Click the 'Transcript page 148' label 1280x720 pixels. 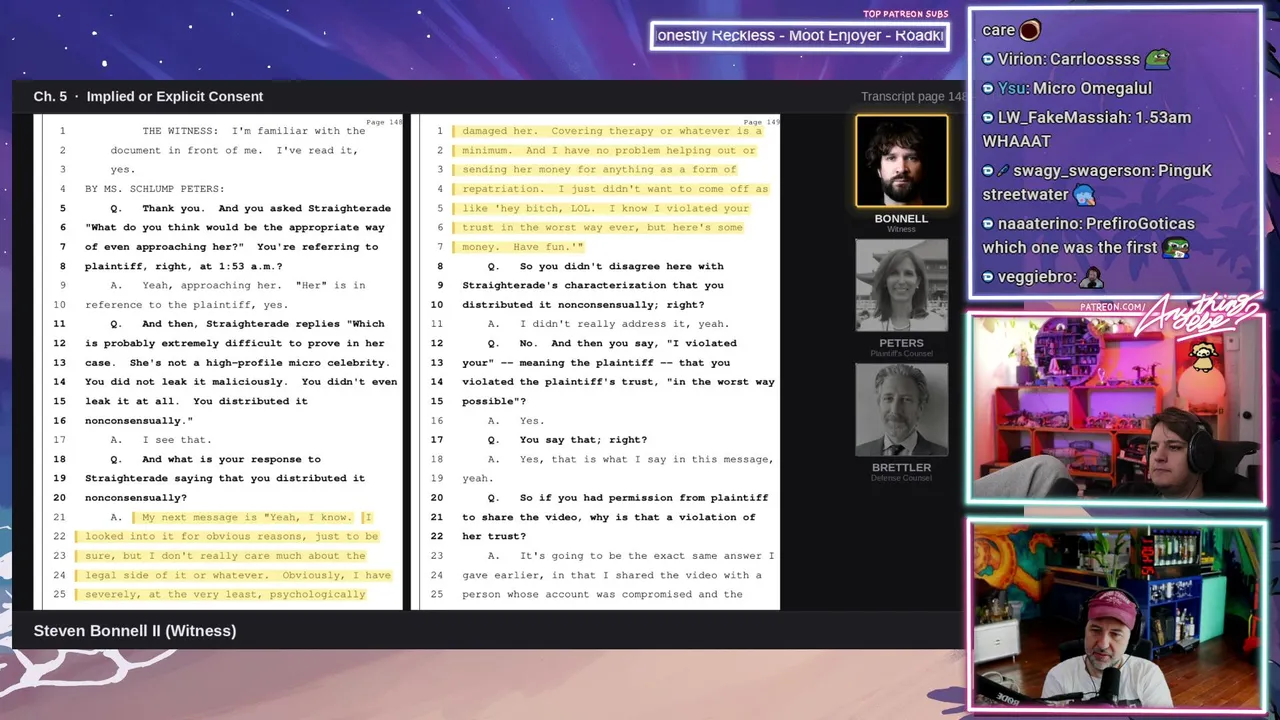pos(914,96)
